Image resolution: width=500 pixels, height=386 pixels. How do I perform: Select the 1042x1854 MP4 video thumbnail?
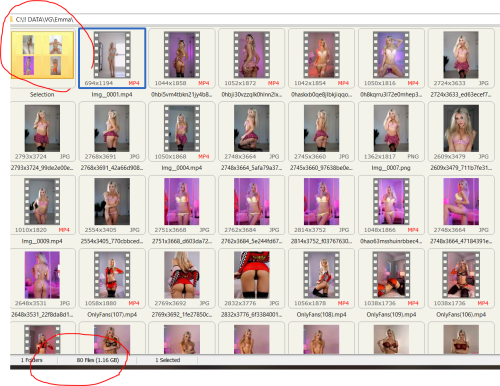point(321,55)
